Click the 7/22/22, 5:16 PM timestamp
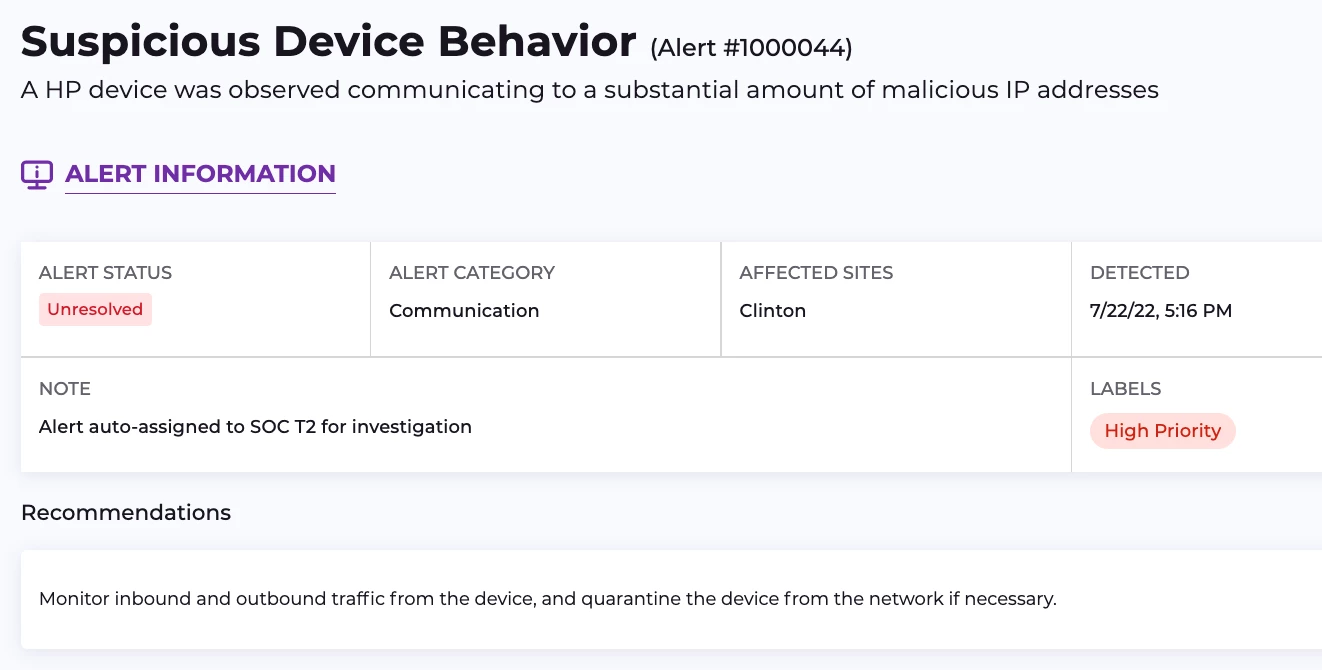Viewport: 1322px width, 670px height. tap(1160, 311)
